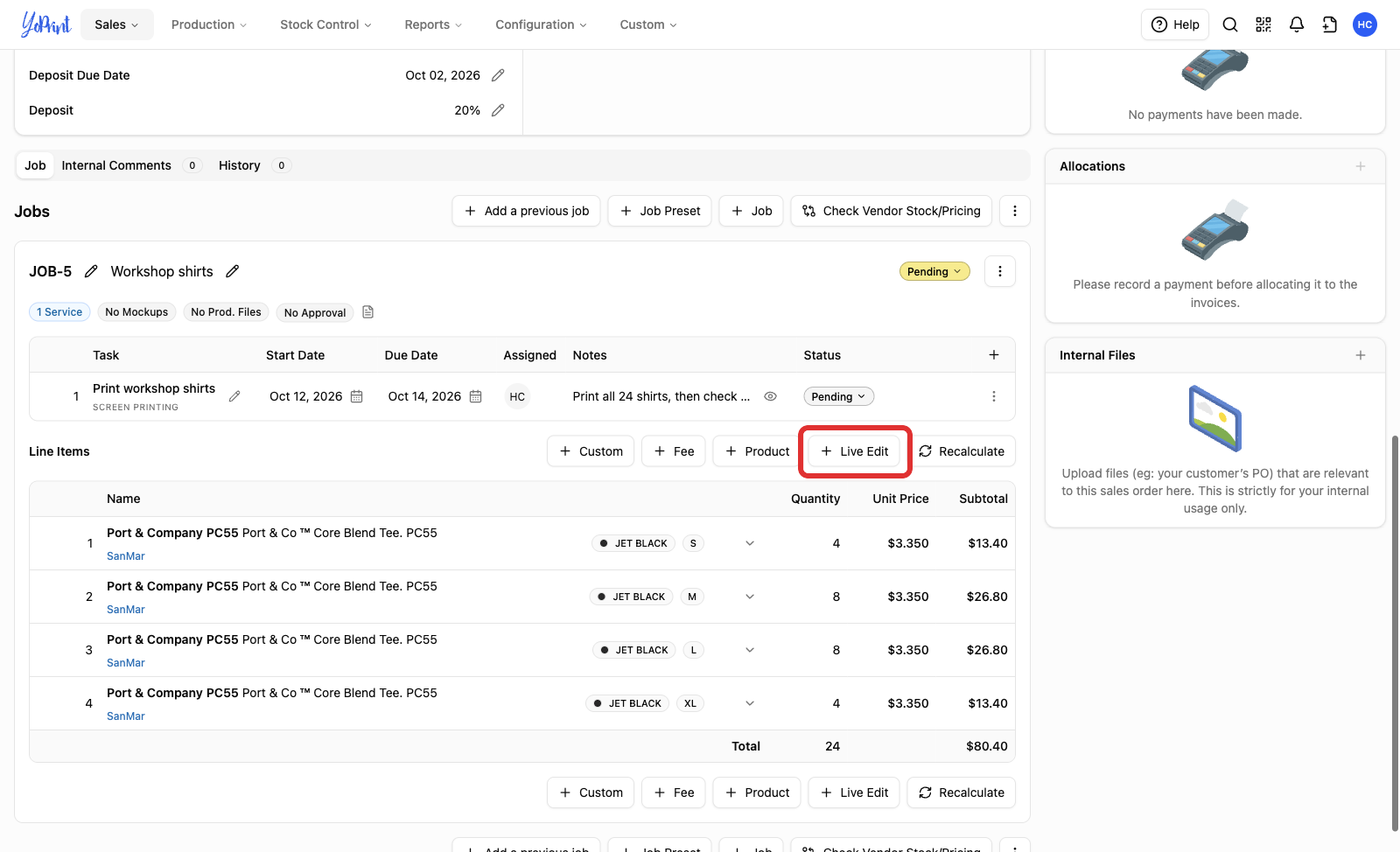Add an internal file with plus icon
Viewport: 1400px width, 852px height.
1361,355
